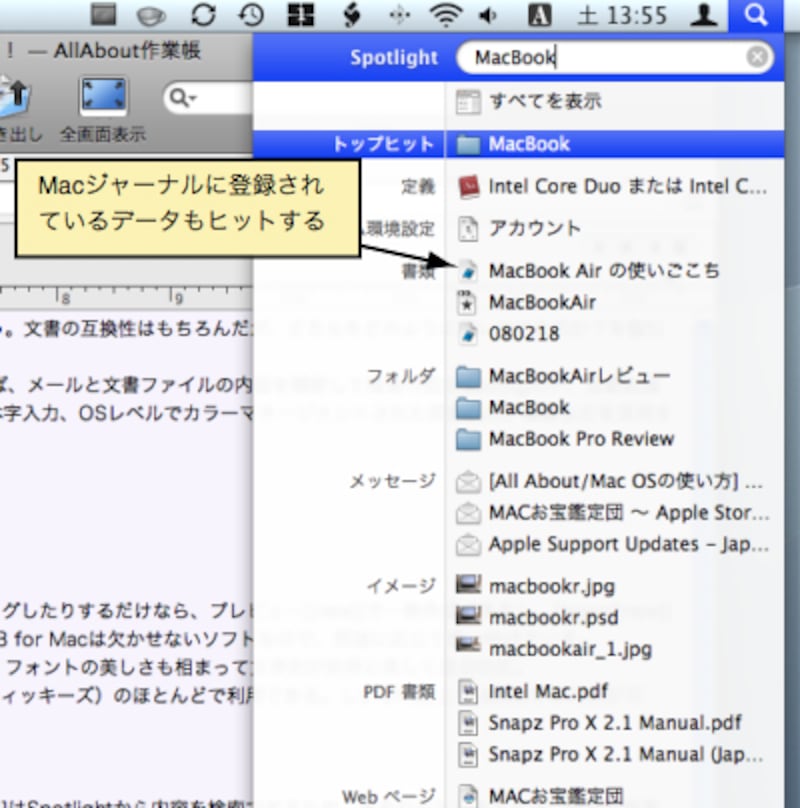Open the top hit MacBook folder
The image size is (800, 808).
(529, 144)
